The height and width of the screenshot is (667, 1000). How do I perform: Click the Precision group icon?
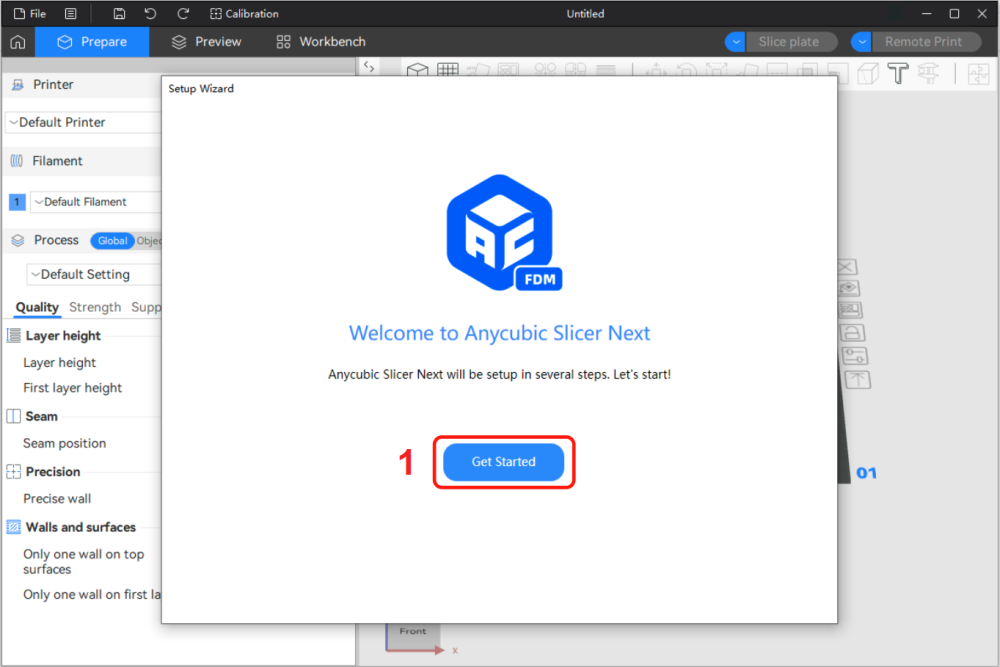[x=13, y=472]
